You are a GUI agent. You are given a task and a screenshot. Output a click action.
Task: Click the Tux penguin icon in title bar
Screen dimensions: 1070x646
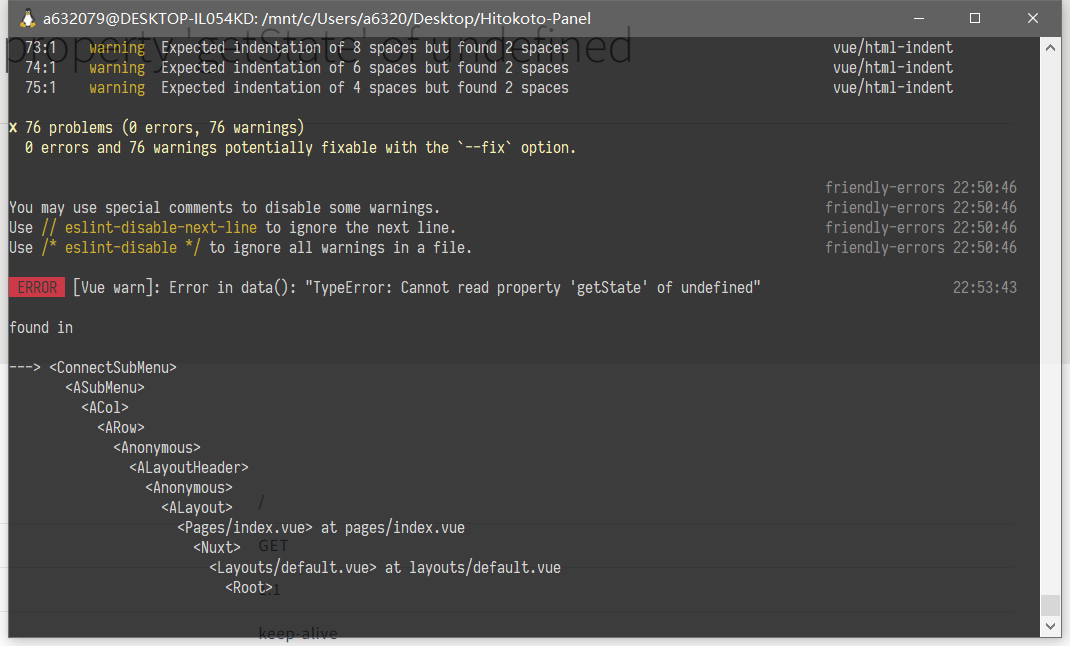[25, 17]
